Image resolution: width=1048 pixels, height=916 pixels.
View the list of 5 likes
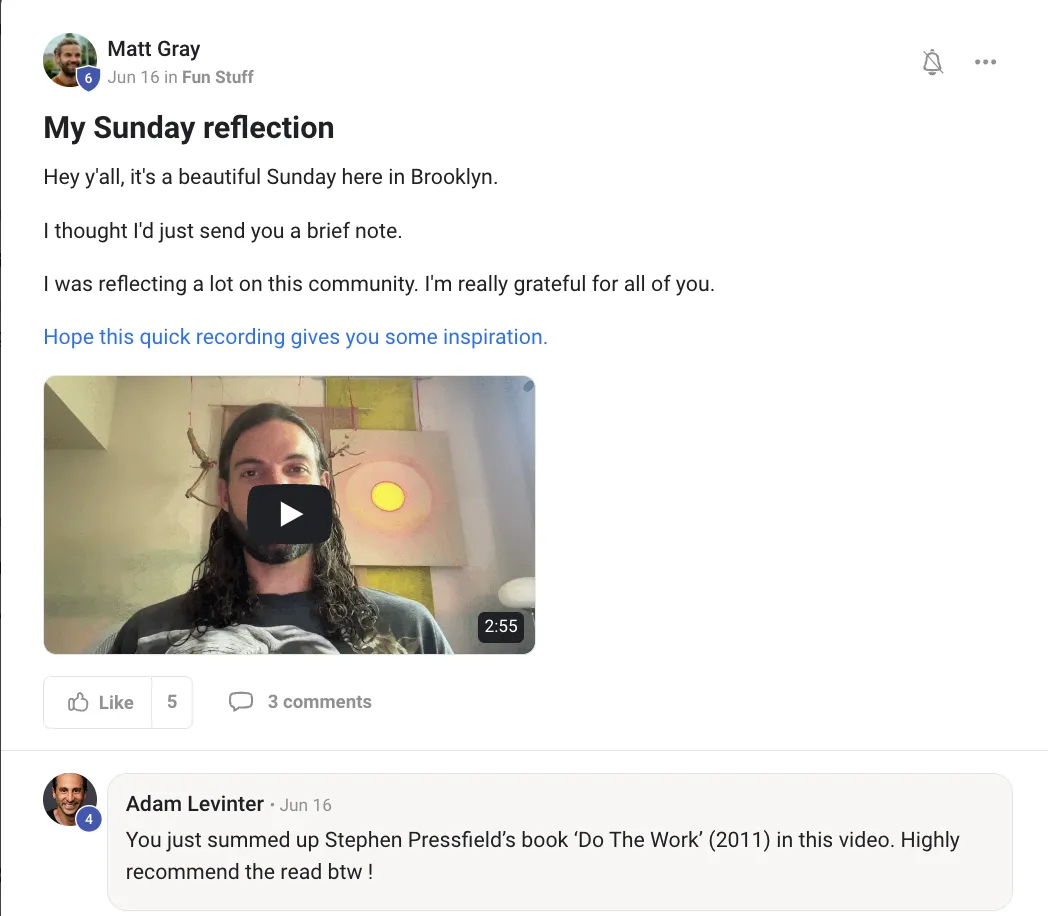pyautogui.click(x=172, y=702)
